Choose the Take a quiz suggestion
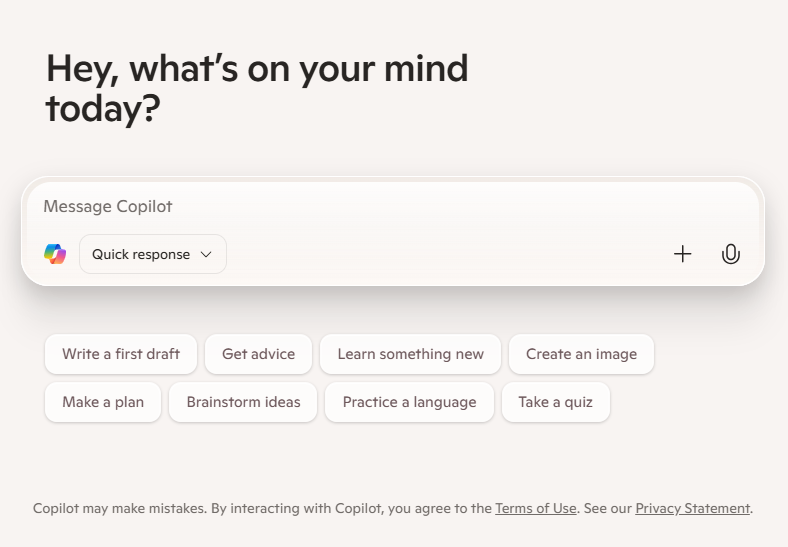This screenshot has width=788, height=547. [x=555, y=402]
